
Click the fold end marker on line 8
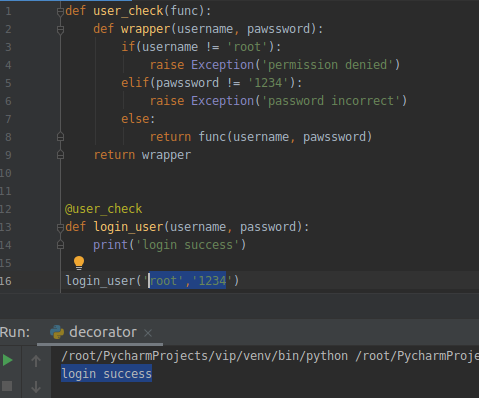(60, 137)
